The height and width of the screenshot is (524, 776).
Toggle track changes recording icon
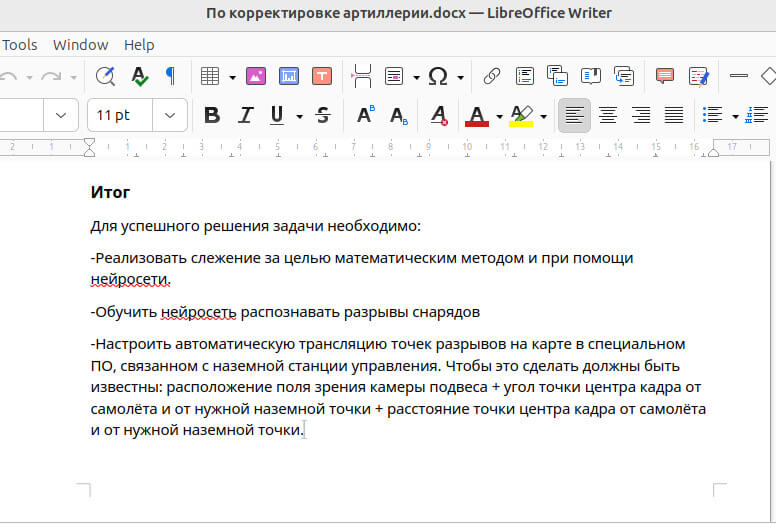(698, 76)
